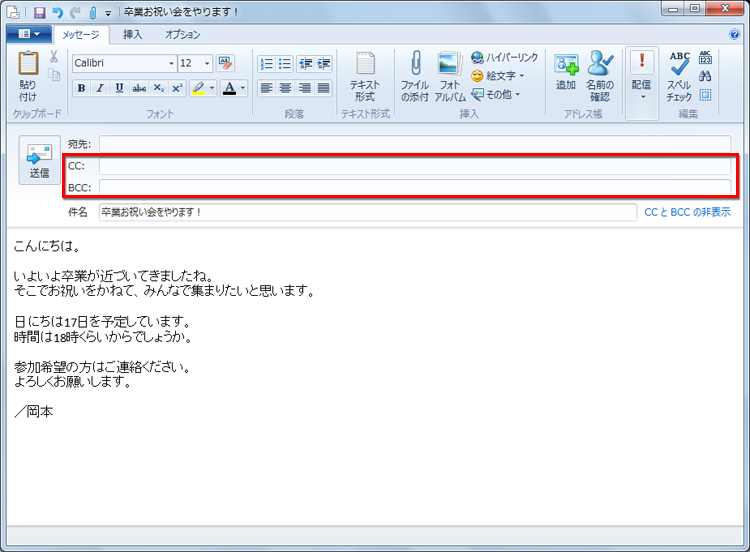Apply yellow text highlight color
Screen dimensions: 750x552
[x=199, y=88]
